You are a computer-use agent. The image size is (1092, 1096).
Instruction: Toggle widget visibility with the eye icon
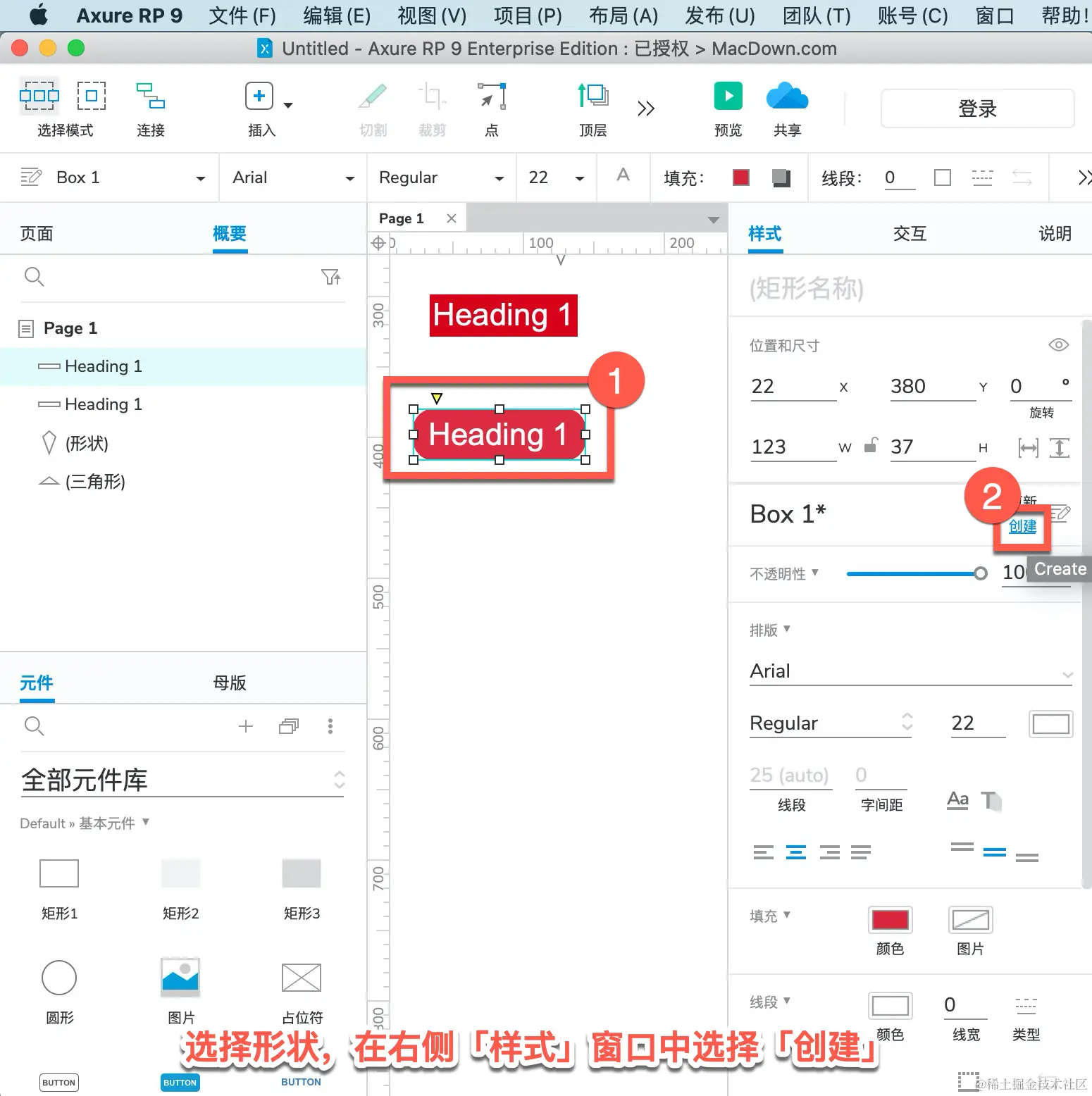pos(1059,344)
